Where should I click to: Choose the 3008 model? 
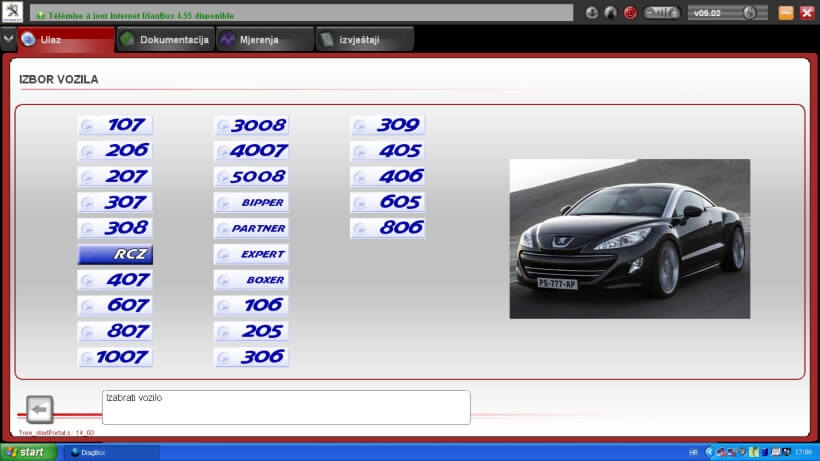coord(251,125)
